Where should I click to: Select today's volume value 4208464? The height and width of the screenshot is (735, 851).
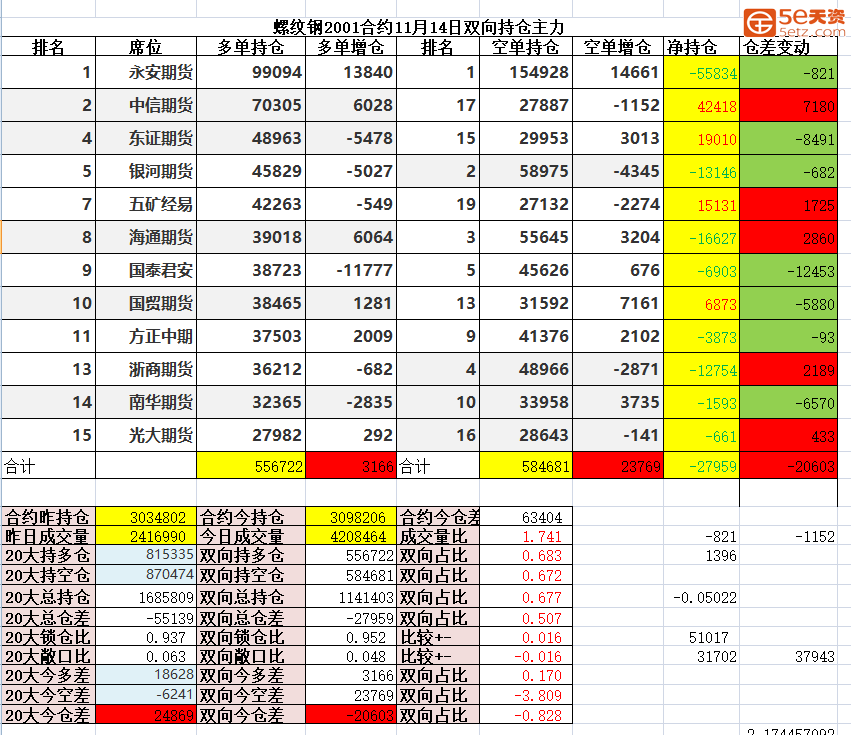pos(351,536)
